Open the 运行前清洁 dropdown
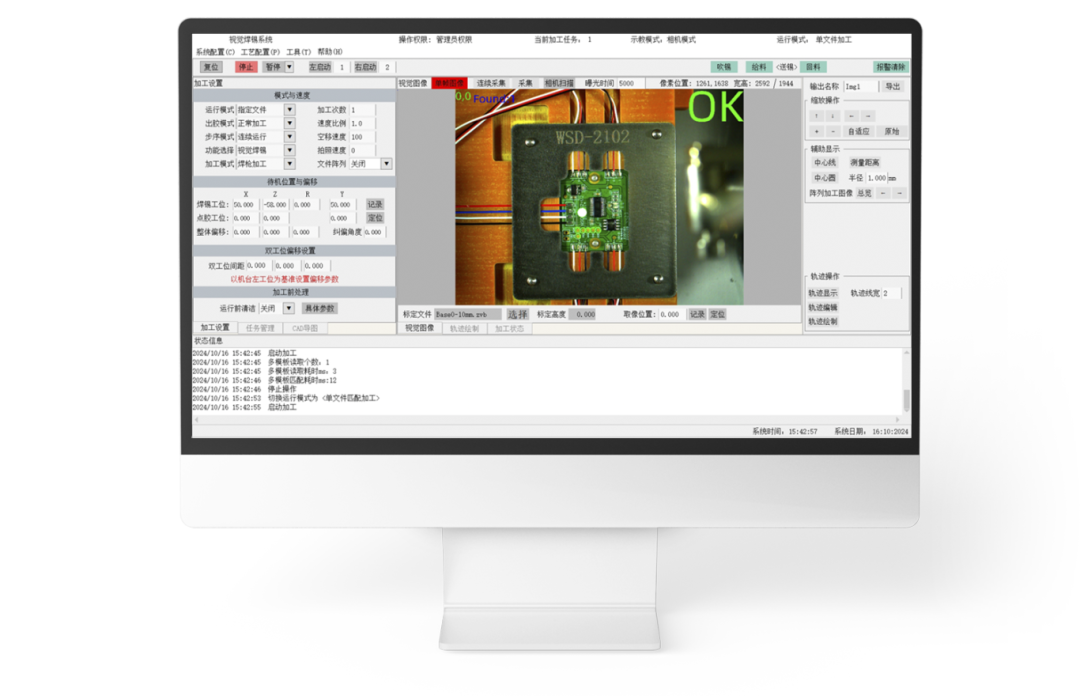The image size is (1080, 696). tap(289, 309)
